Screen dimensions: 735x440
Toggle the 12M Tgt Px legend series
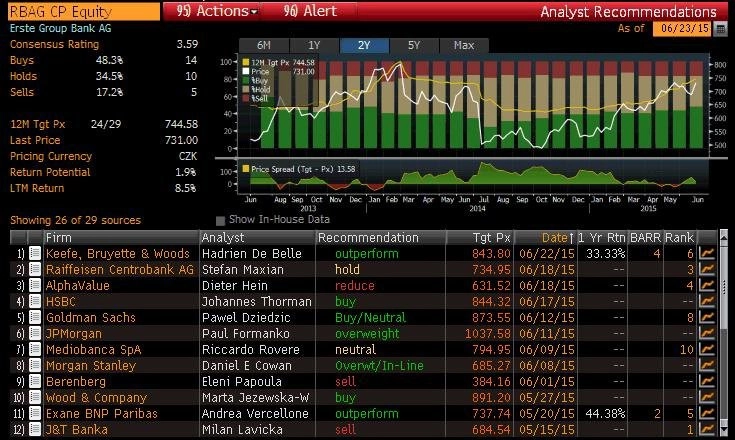246,62
